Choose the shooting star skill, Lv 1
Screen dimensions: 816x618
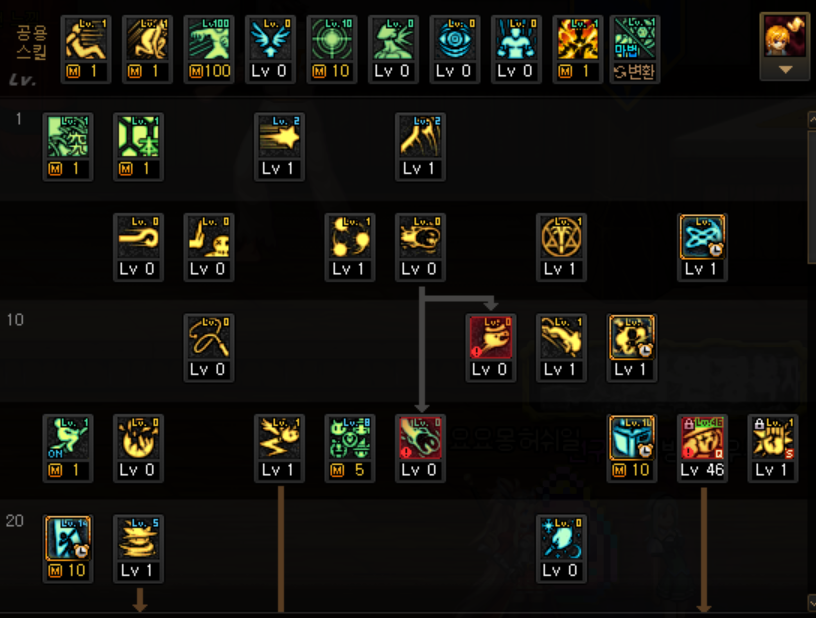[x=279, y=147]
